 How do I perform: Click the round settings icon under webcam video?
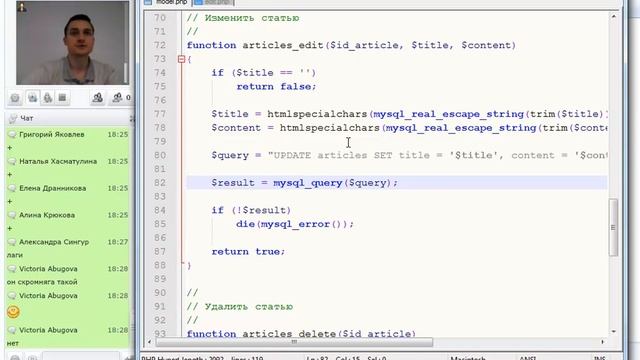[15, 98]
